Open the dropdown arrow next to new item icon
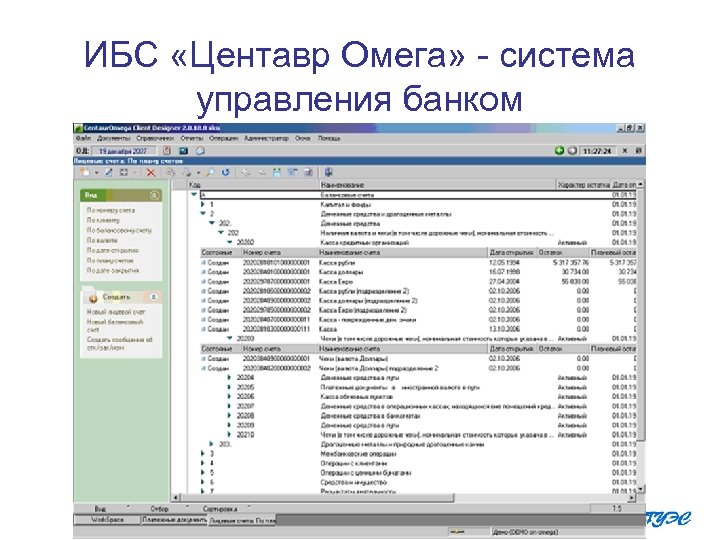This screenshot has height=540, width=720. (x=96, y=173)
